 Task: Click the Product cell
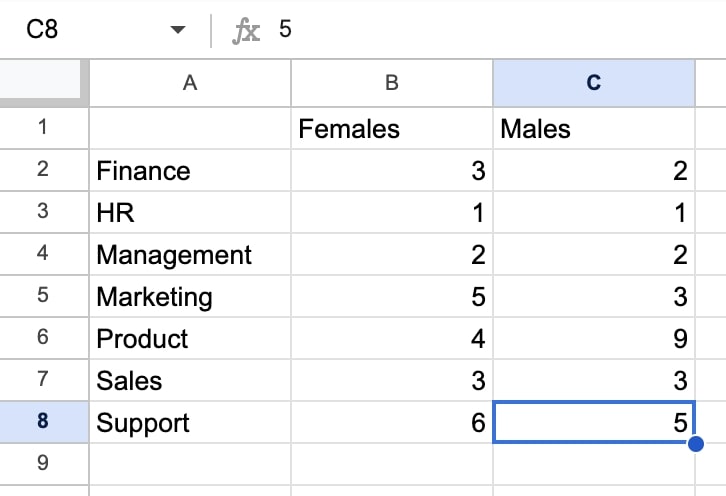pos(190,338)
